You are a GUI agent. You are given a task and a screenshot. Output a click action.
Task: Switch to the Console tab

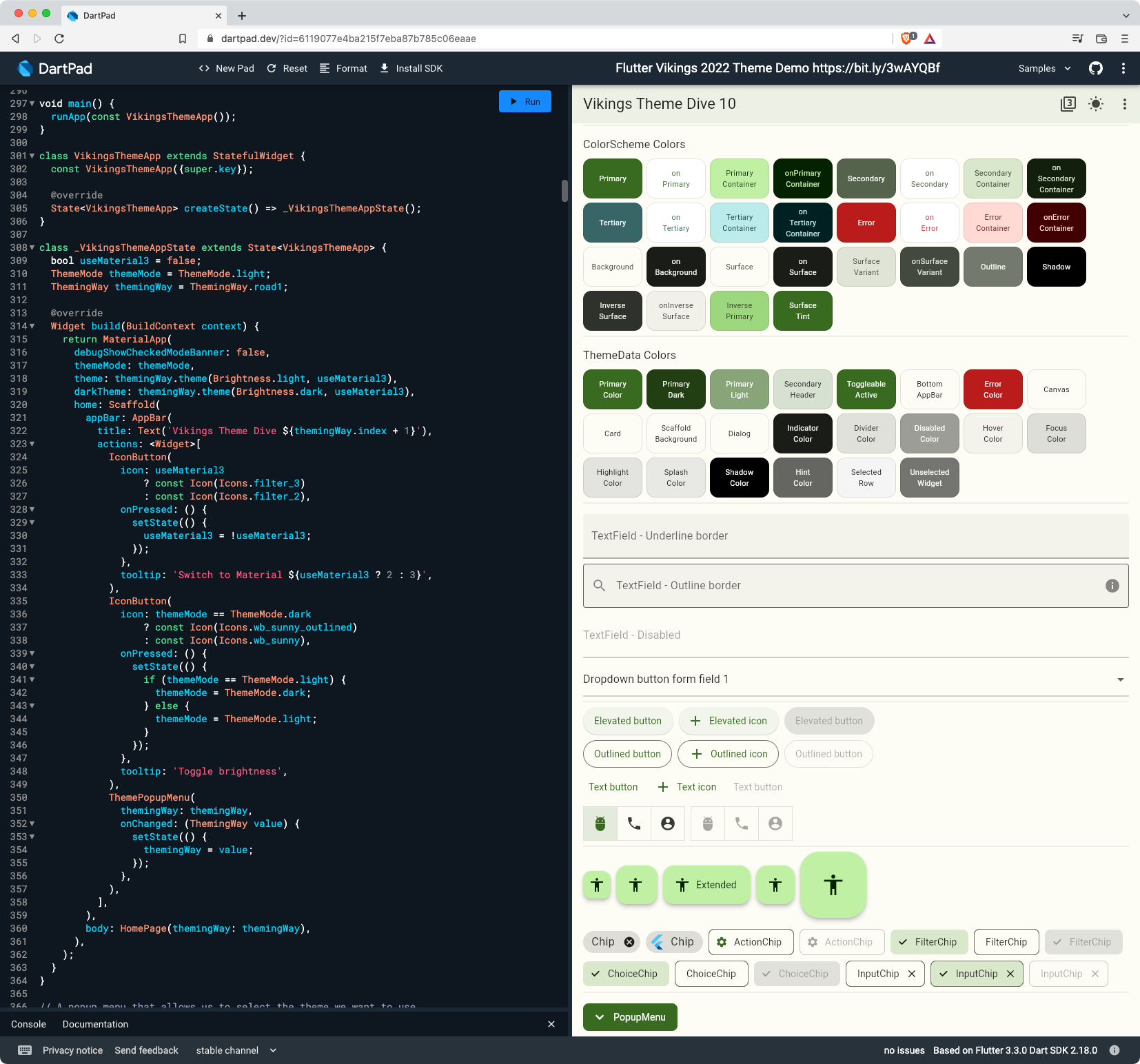28,1024
